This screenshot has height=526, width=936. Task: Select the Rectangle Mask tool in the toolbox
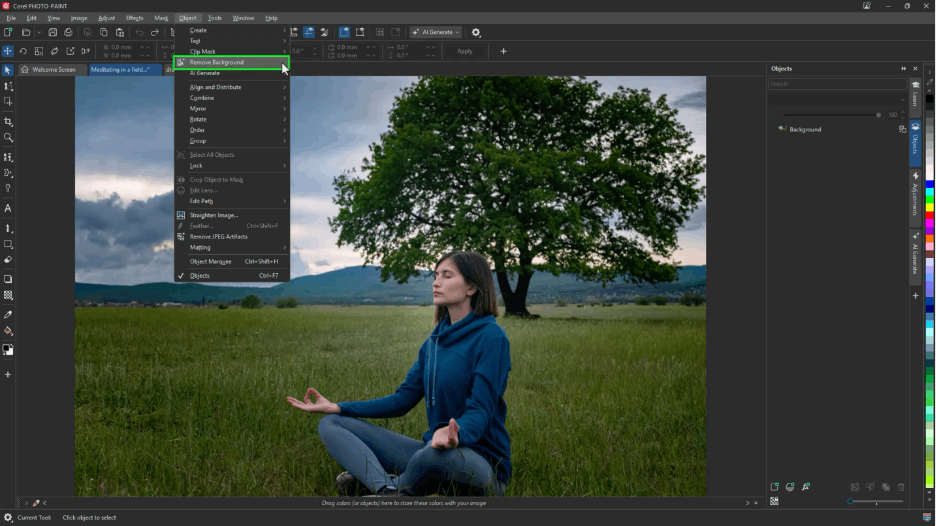pyautogui.click(x=8, y=101)
